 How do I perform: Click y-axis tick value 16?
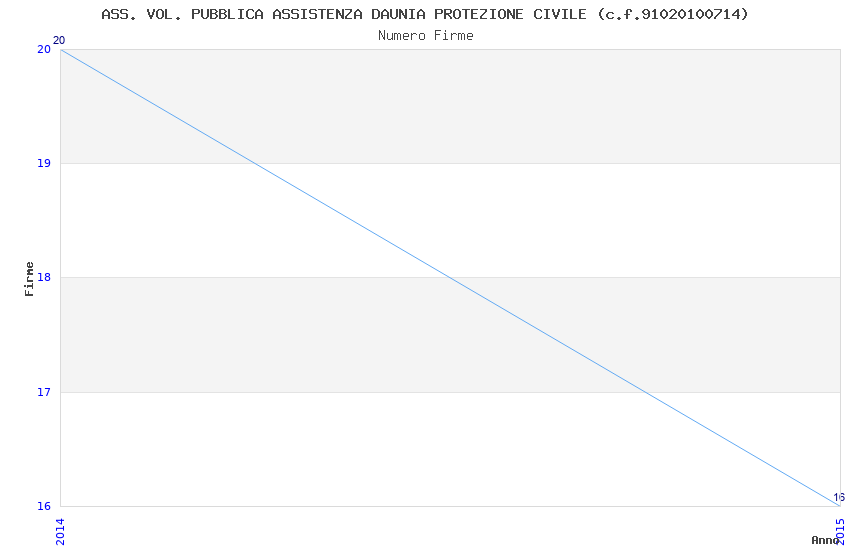[44, 506]
